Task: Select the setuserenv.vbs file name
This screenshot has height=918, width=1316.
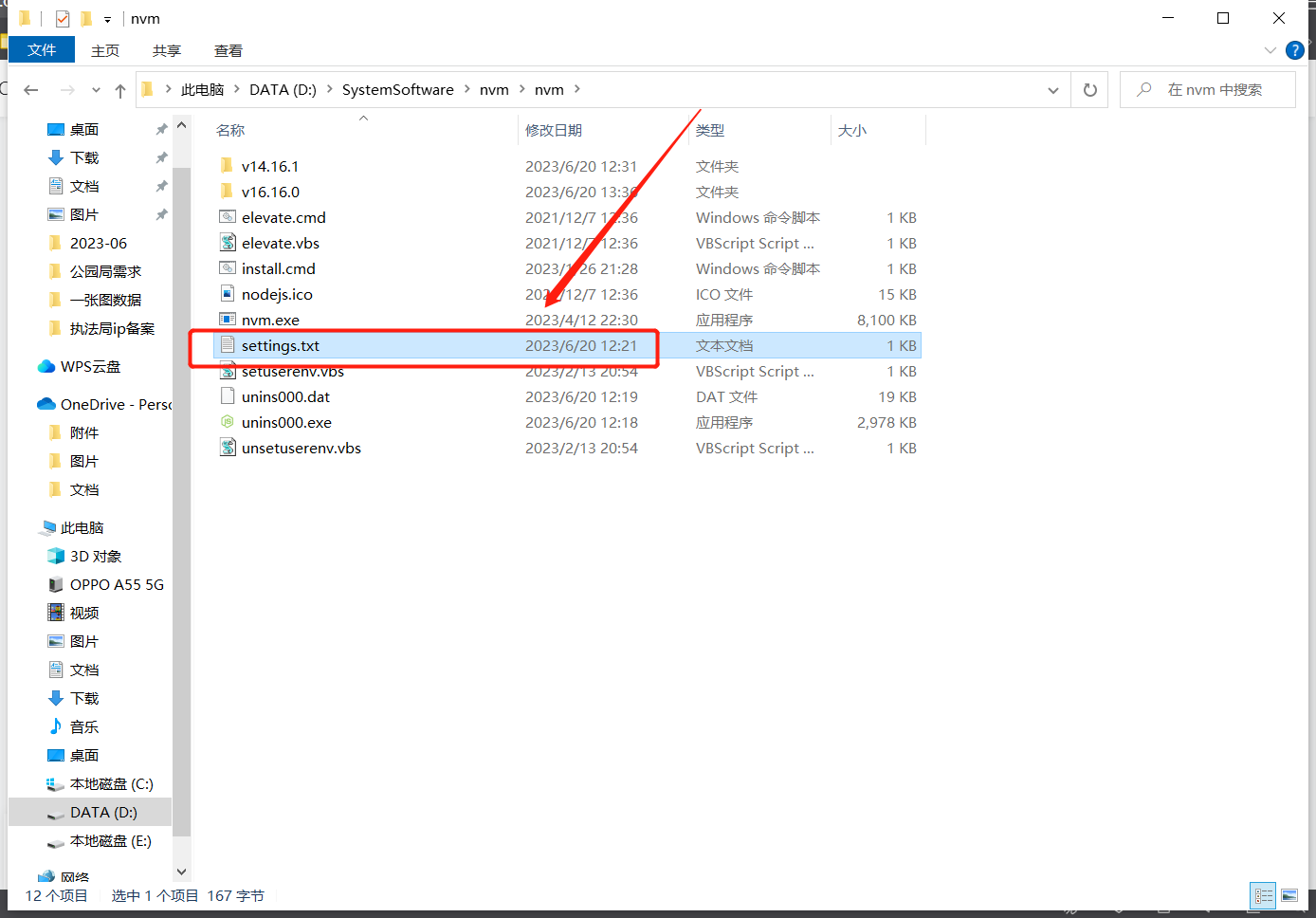Action: coord(293,372)
